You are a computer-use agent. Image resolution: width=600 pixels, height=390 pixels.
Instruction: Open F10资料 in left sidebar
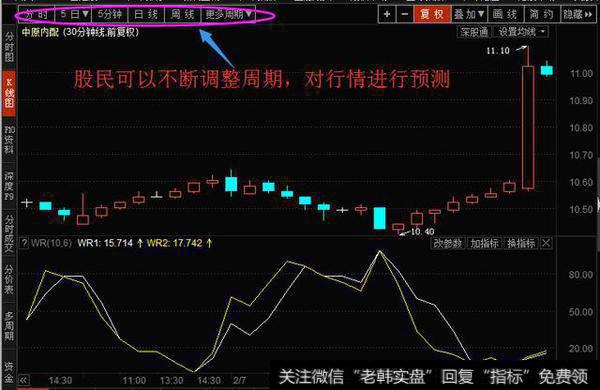pyautogui.click(x=8, y=140)
